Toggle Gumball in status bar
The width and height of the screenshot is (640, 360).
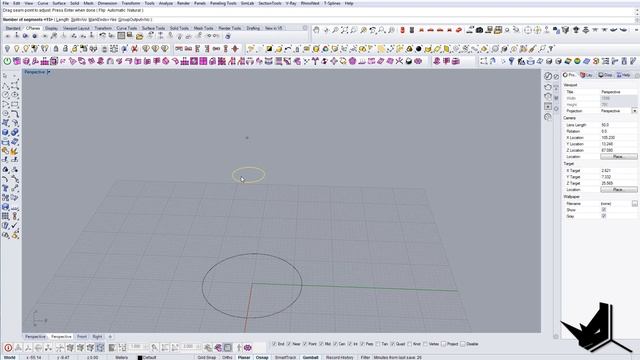[310, 358]
